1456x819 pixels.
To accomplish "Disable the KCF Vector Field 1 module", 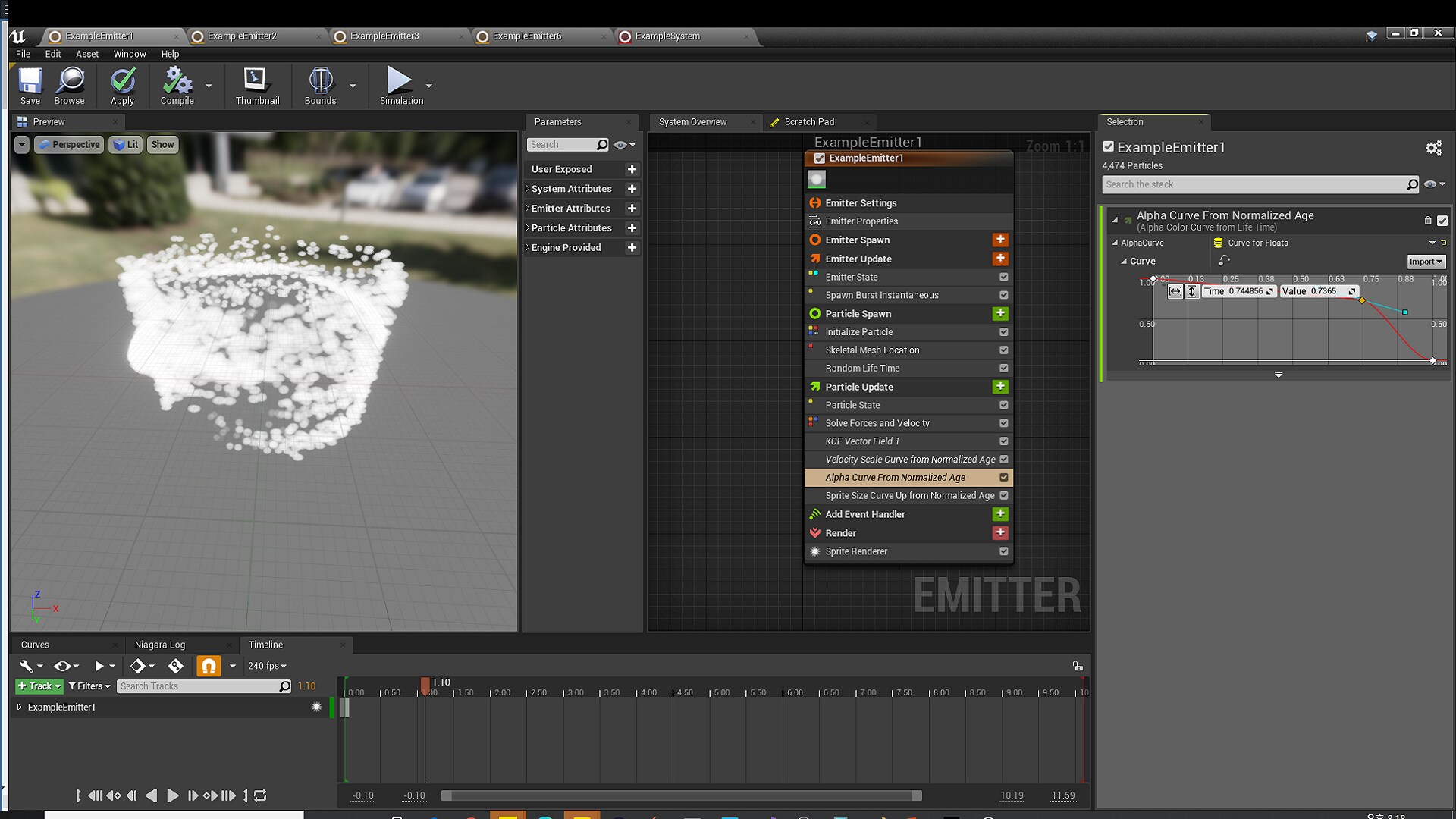I will coord(1004,441).
